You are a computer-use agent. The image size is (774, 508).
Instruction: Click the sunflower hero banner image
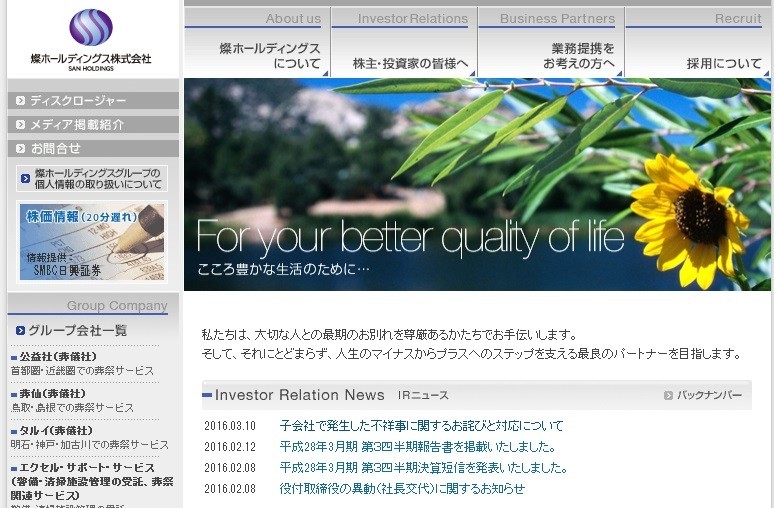tap(477, 184)
